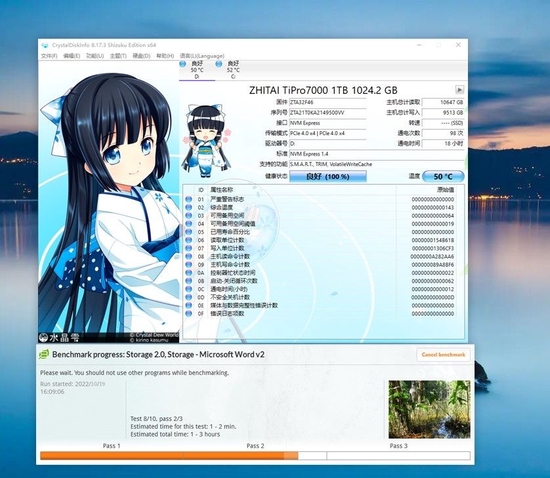
Task: Click status circle of attribute 0B row
Action: 189,281
